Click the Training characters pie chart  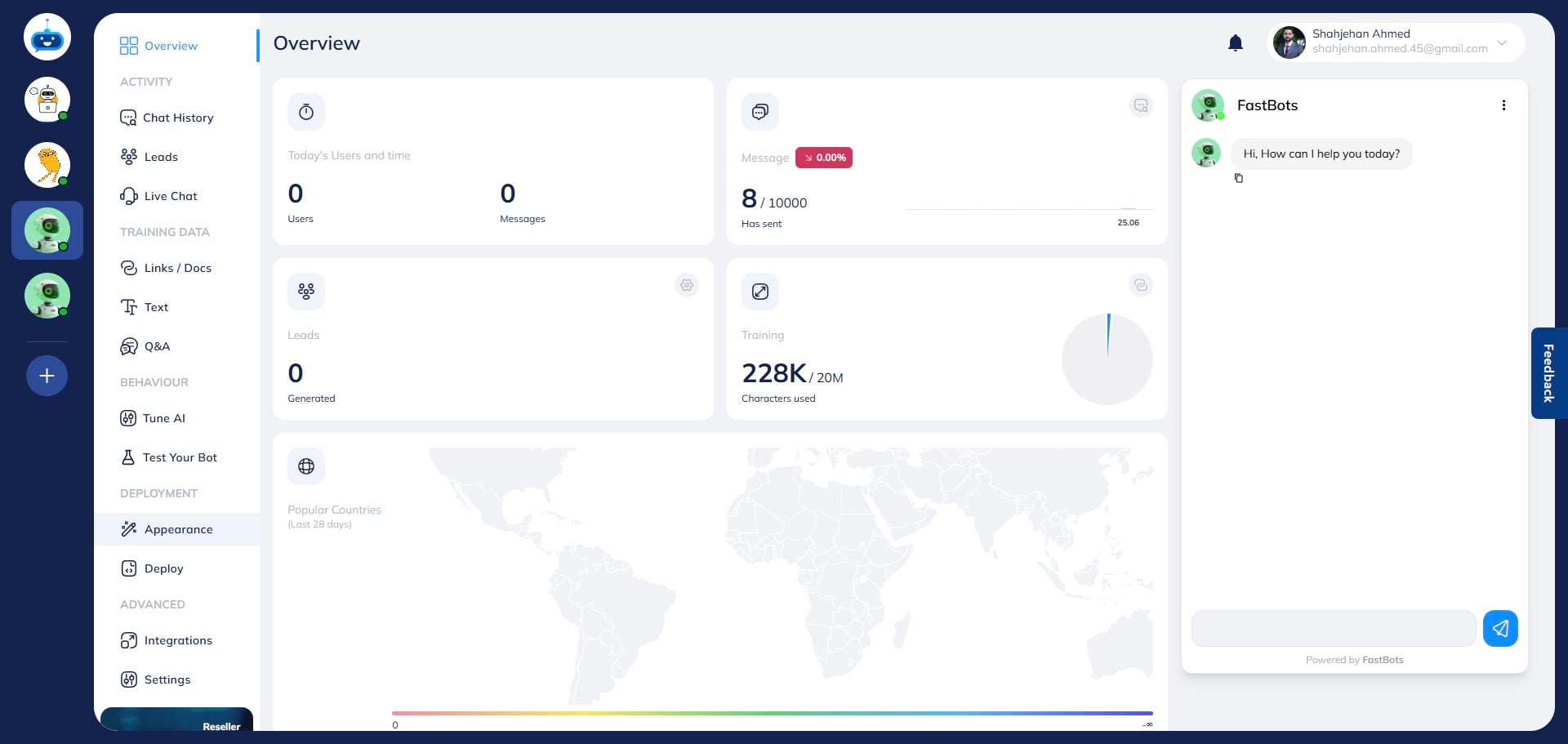coord(1107,359)
